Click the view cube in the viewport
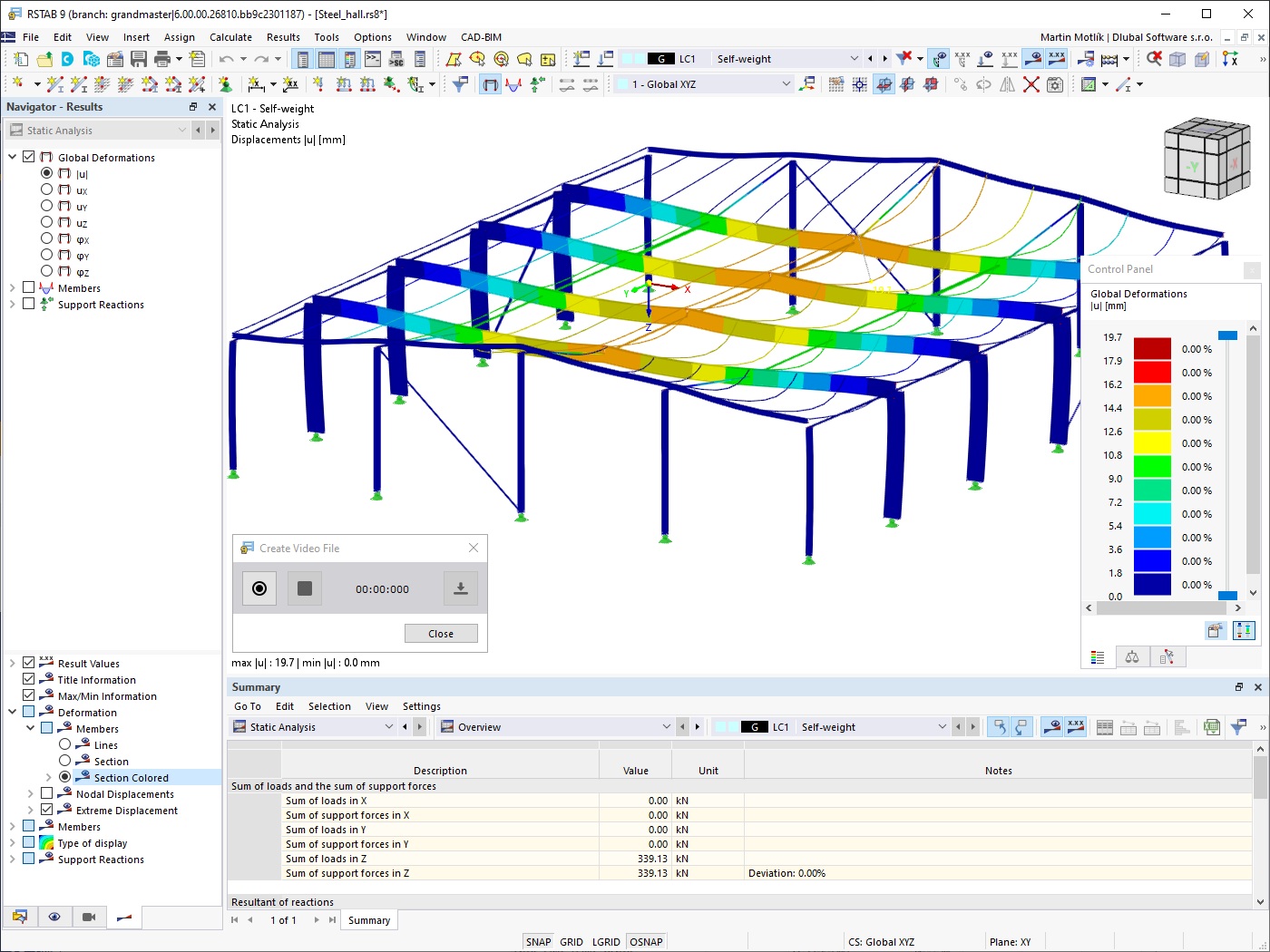The width and height of the screenshot is (1270, 952). coord(1207,158)
